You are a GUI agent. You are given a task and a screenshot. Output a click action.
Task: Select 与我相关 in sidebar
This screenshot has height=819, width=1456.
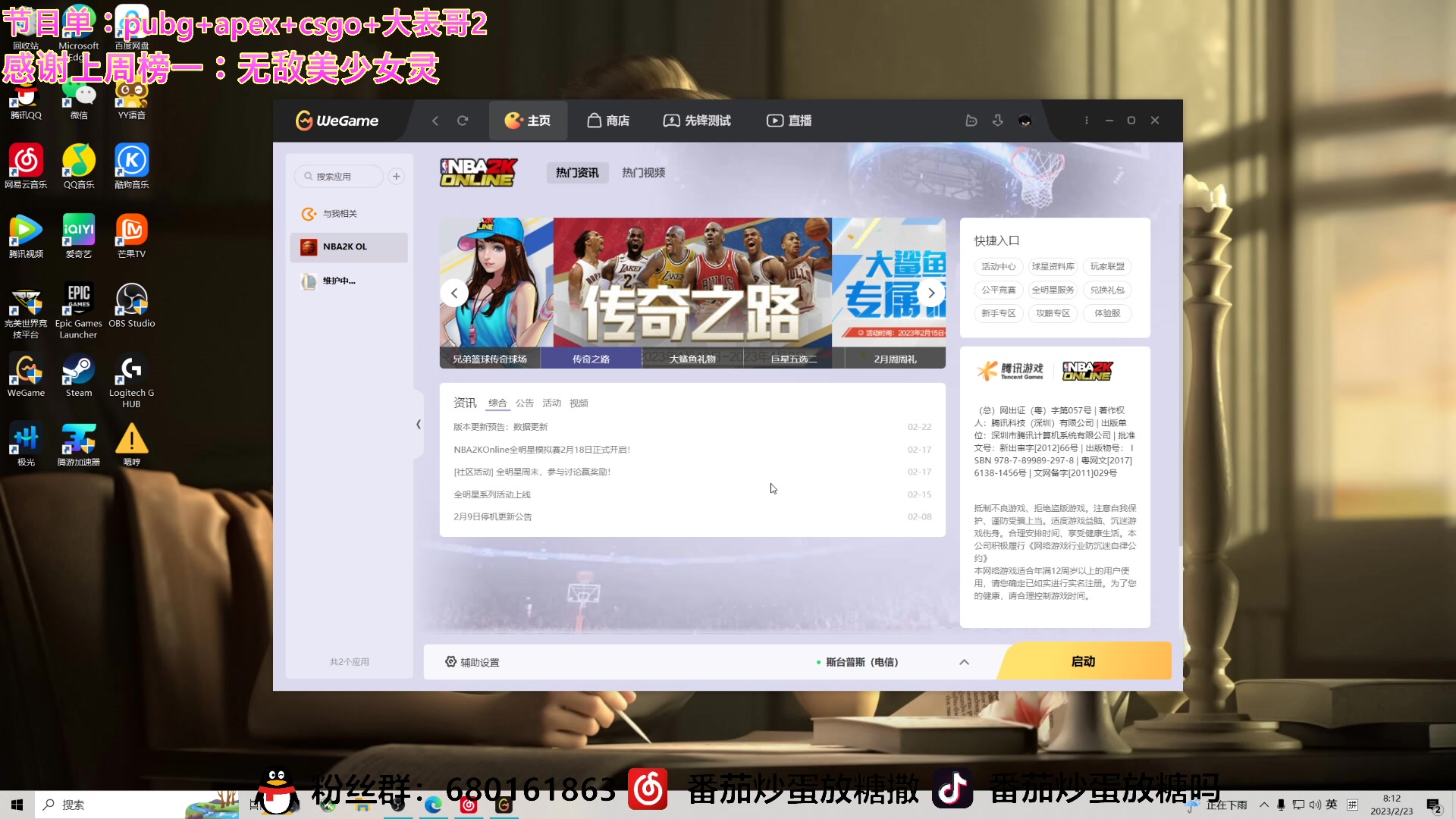348,214
